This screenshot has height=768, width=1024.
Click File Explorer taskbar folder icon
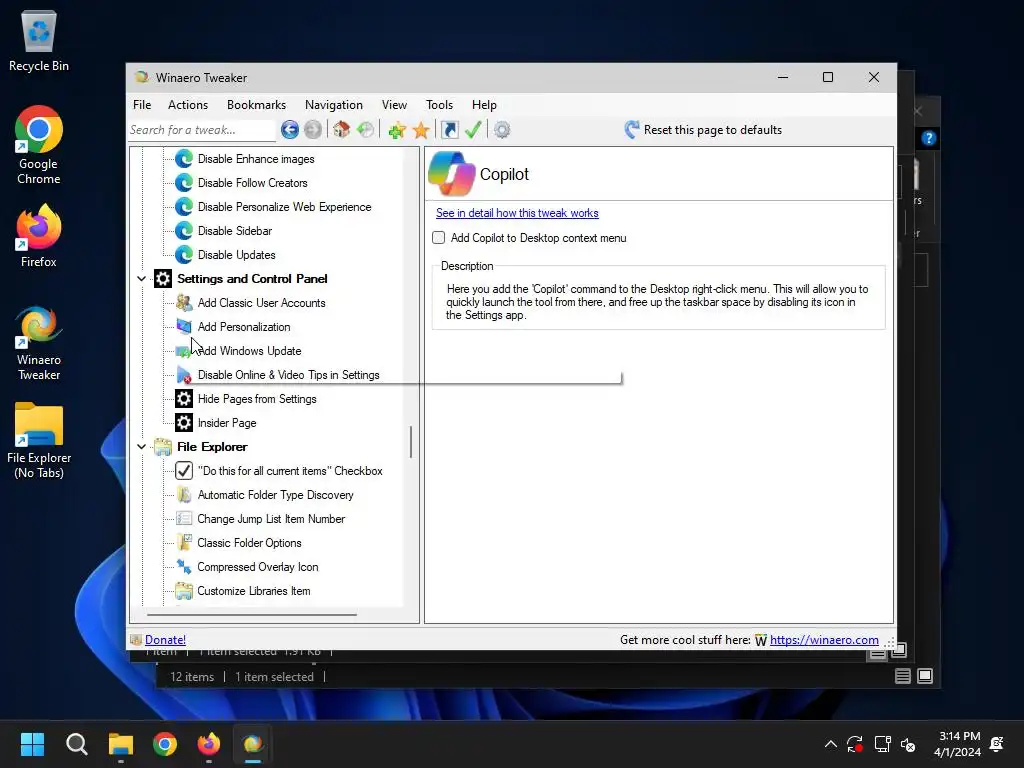(x=121, y=744)
